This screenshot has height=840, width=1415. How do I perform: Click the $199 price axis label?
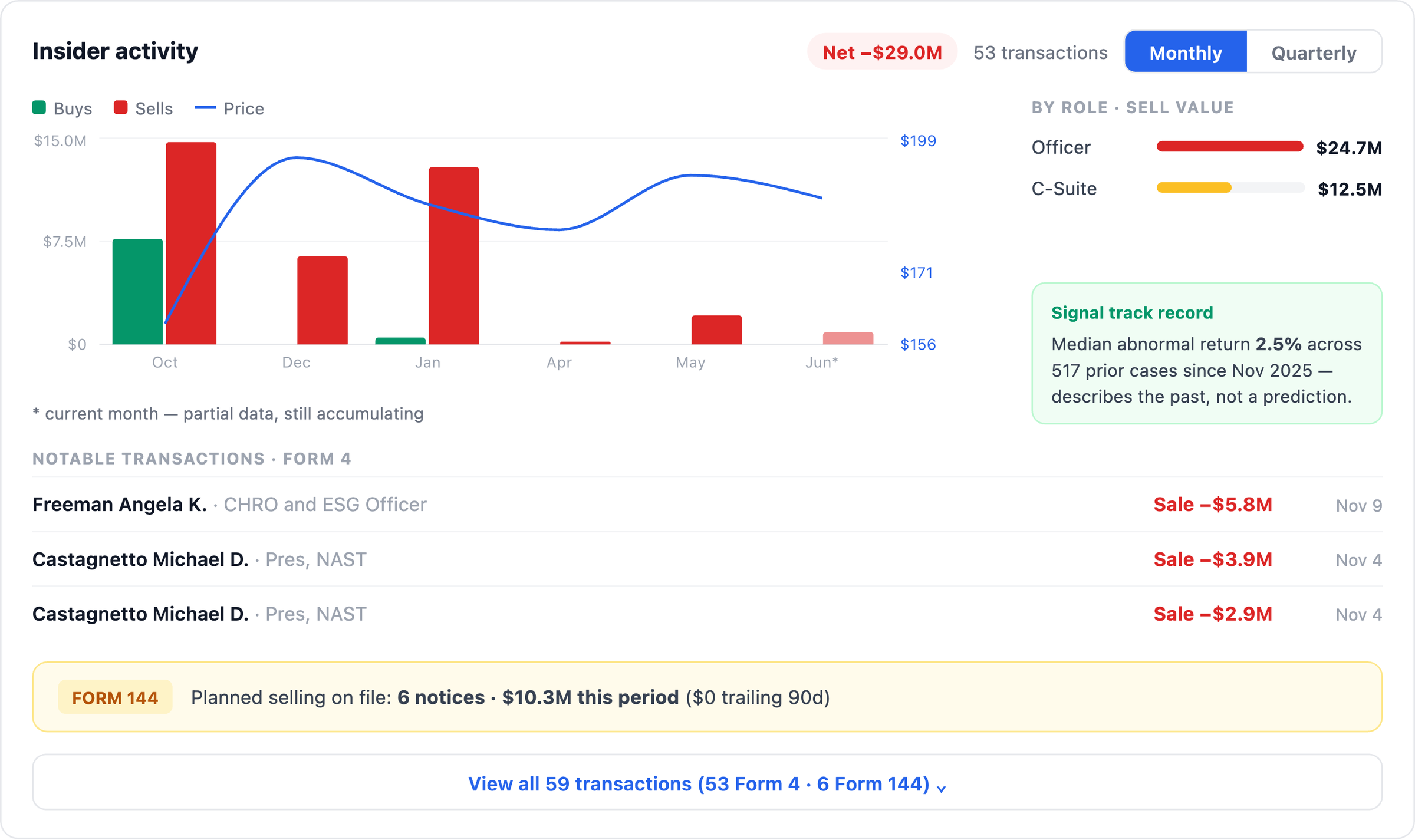[918, 140]
